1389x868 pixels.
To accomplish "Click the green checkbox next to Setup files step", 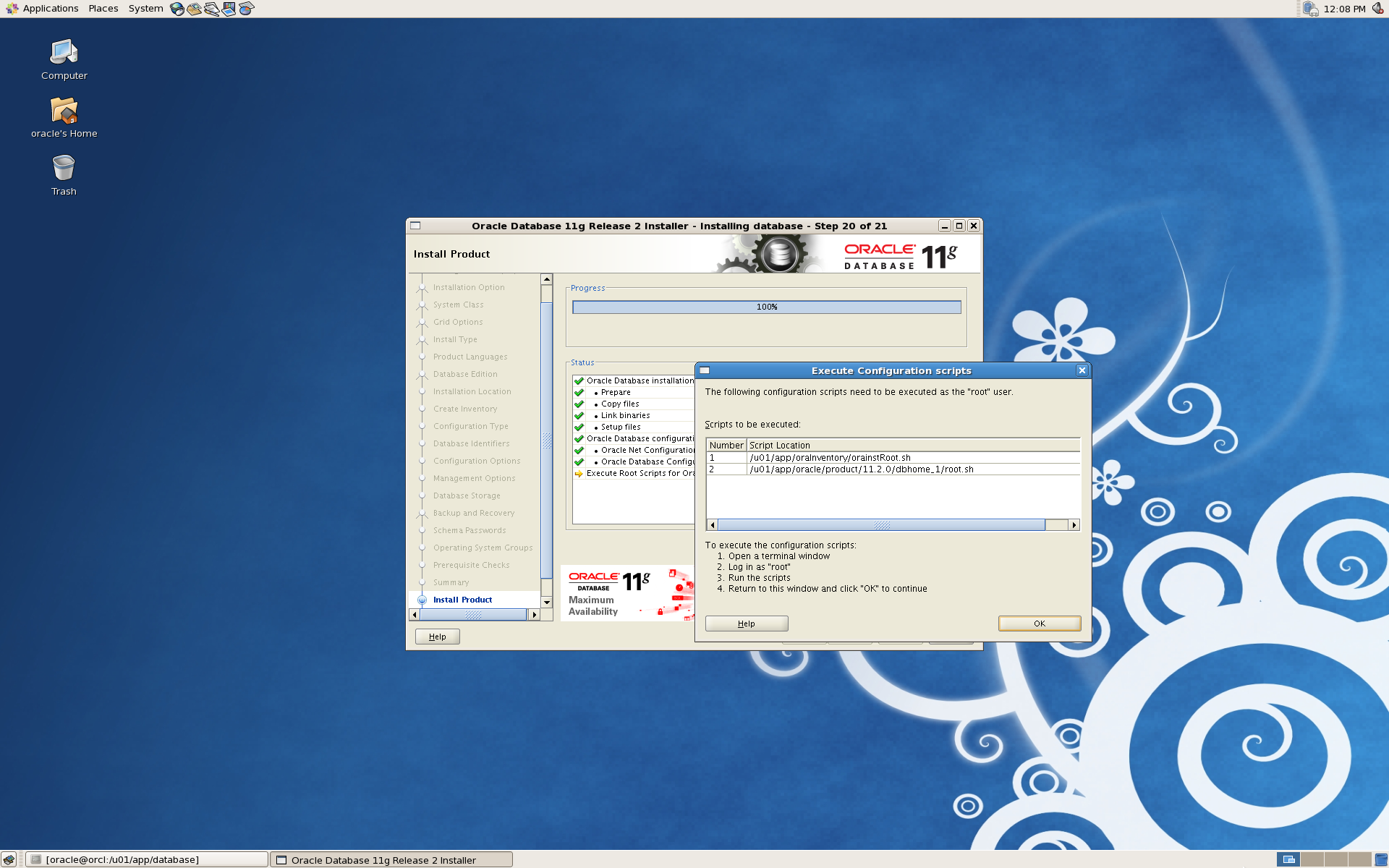I will pyautogui.click(x=578, y=427).
